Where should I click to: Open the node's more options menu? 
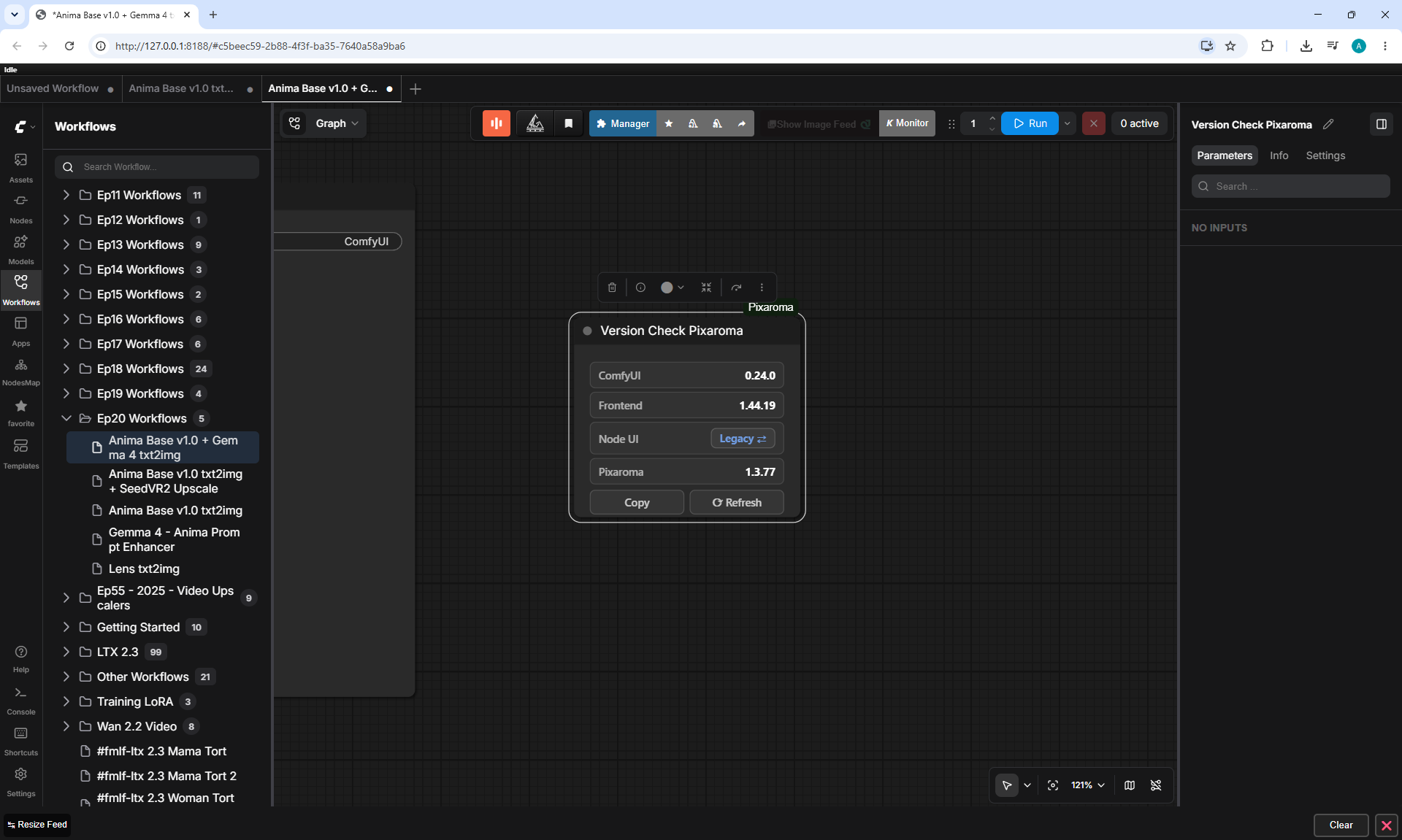[x=762, y=288]
